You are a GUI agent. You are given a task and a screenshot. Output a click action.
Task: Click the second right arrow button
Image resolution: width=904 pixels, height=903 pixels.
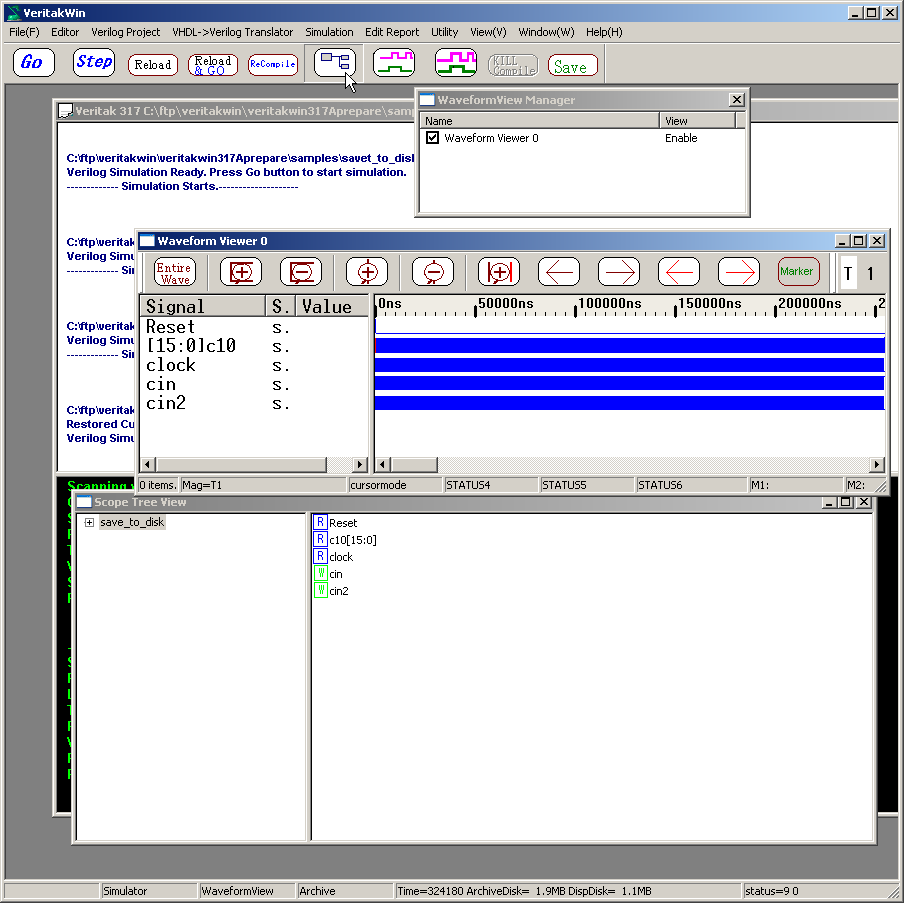click(x=739, y=272)
